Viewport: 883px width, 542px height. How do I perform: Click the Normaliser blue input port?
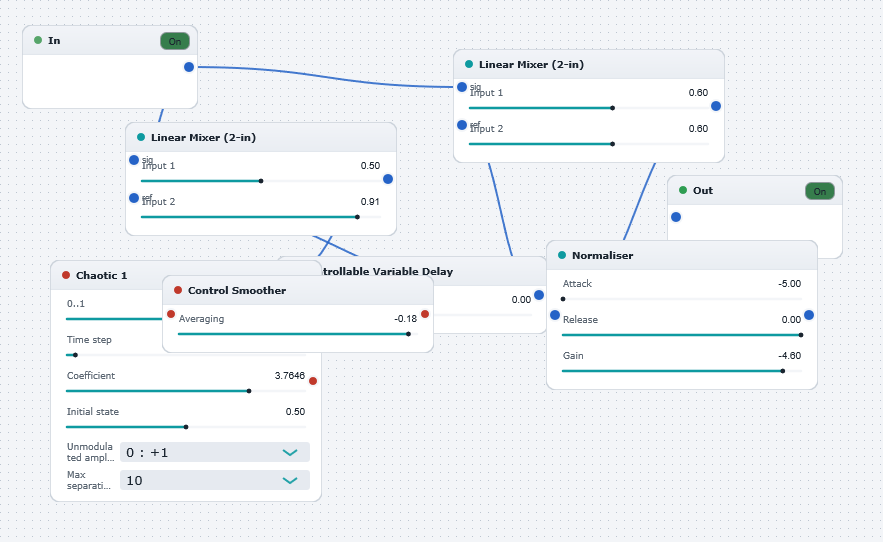pyautogui.click(x=555, y=315)
